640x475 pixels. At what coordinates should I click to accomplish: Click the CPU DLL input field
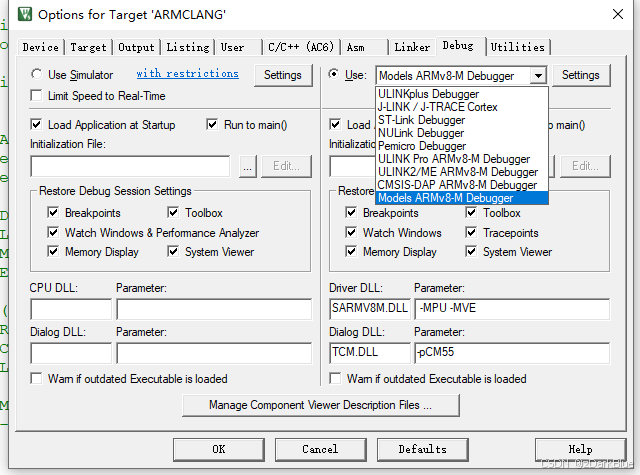71,309
